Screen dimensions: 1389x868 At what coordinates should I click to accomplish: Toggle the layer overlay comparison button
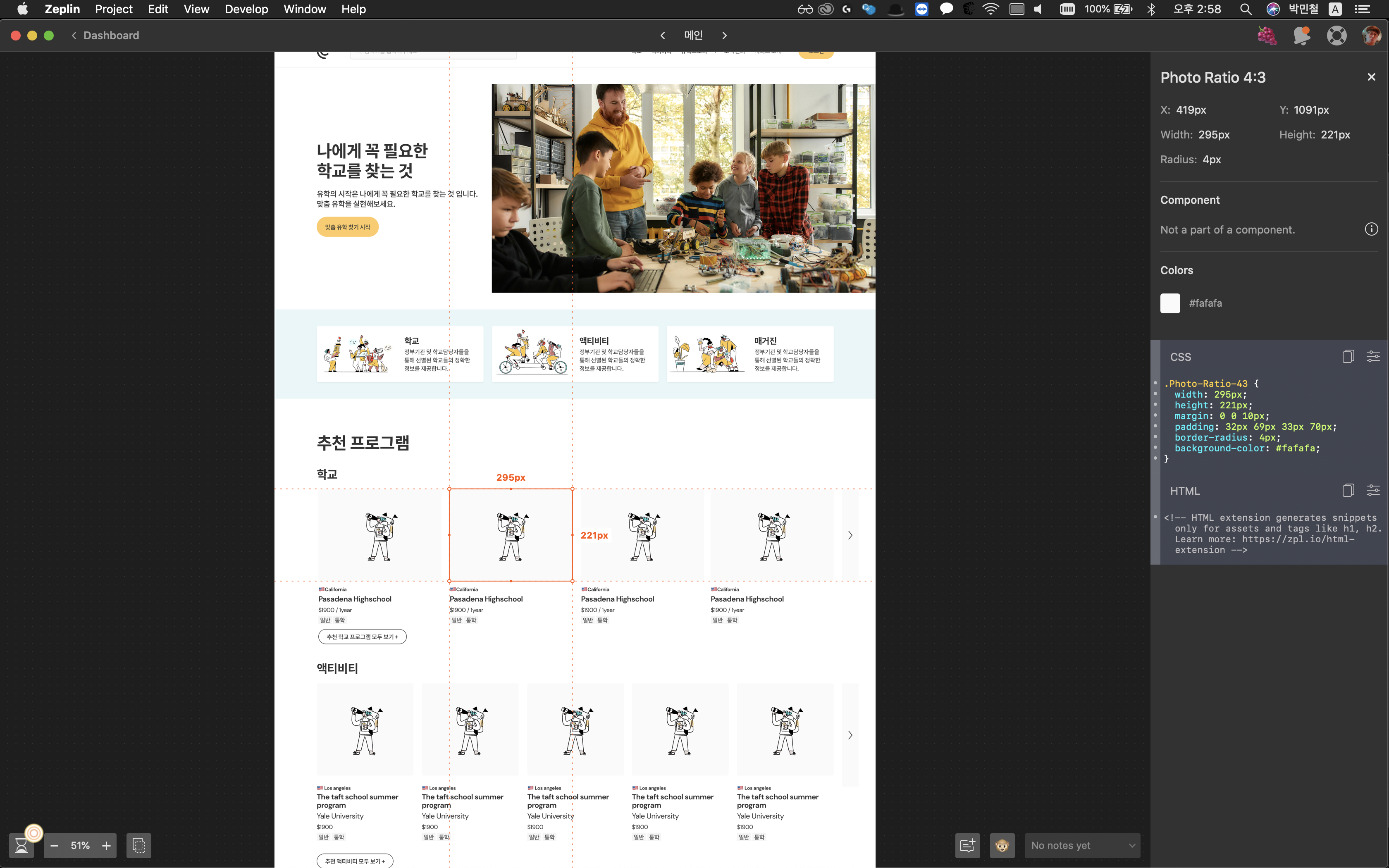coord(138,845)
